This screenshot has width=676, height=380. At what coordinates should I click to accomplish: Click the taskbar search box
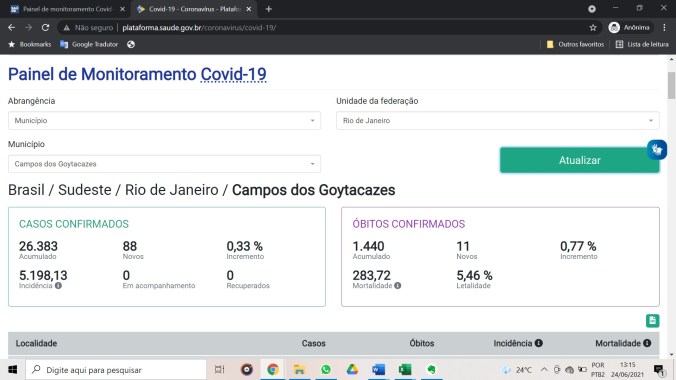click(x=116, y=370)
